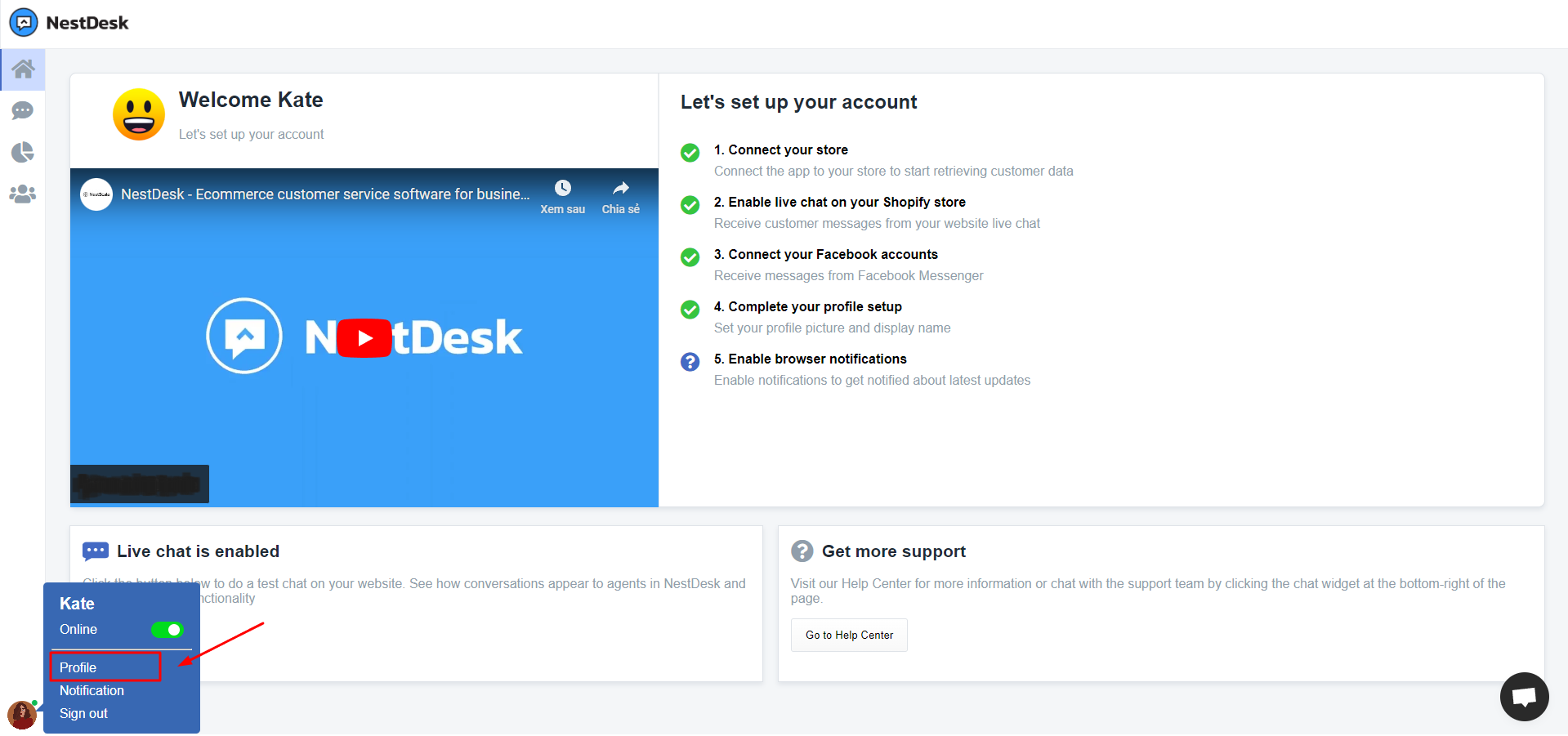Click Kate's profile avatar picture

[x=22, y=715]
